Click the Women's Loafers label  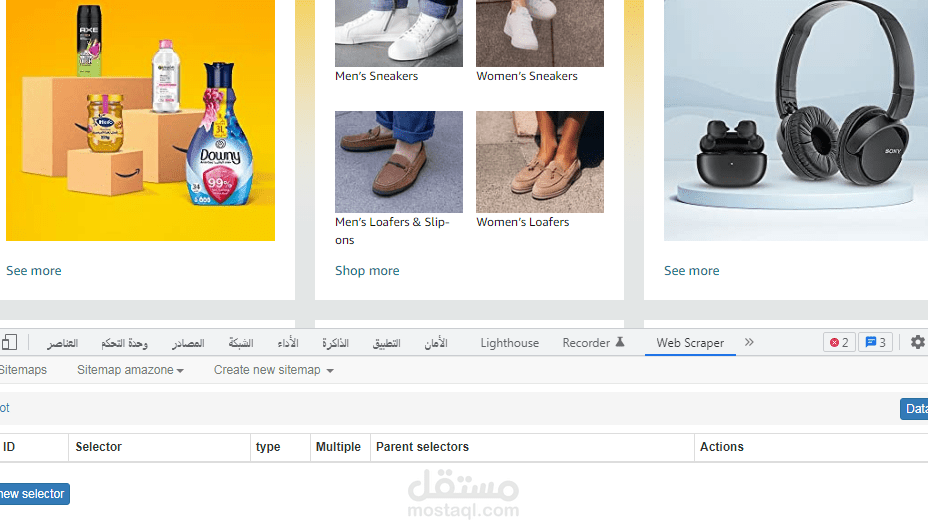[523, 222]
